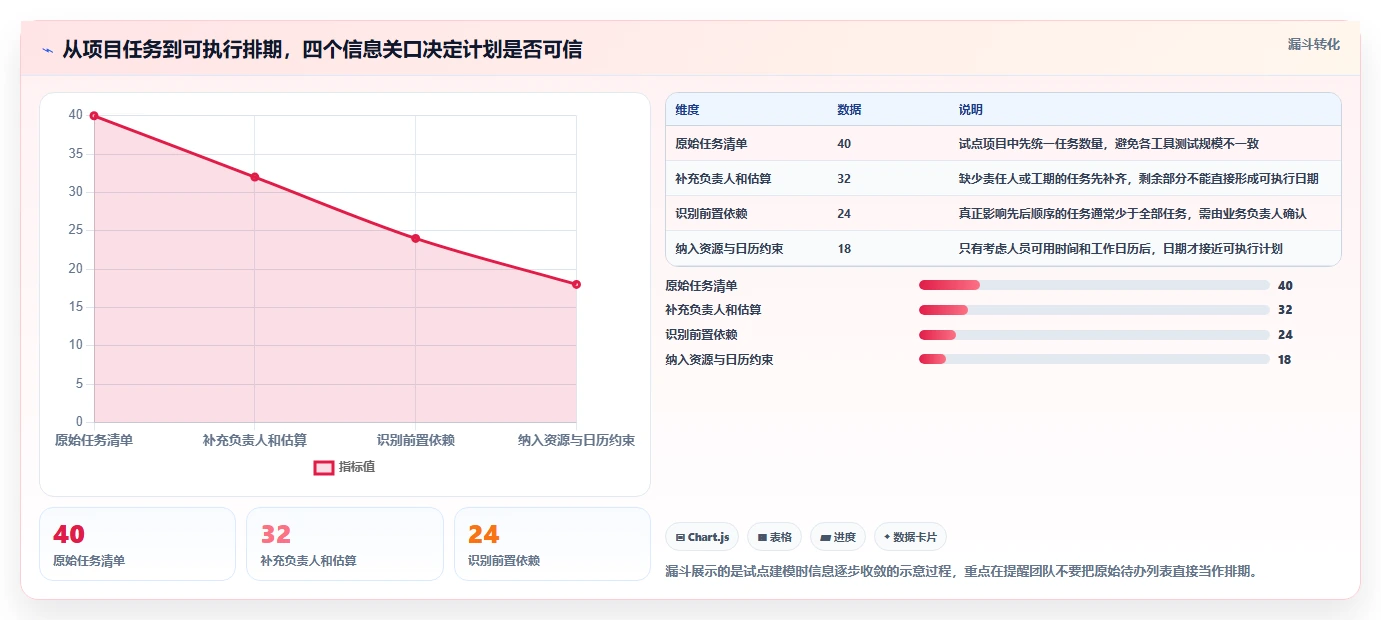Click table value 40
This screenshot has width=1381, height=620.
coord(844,144)
